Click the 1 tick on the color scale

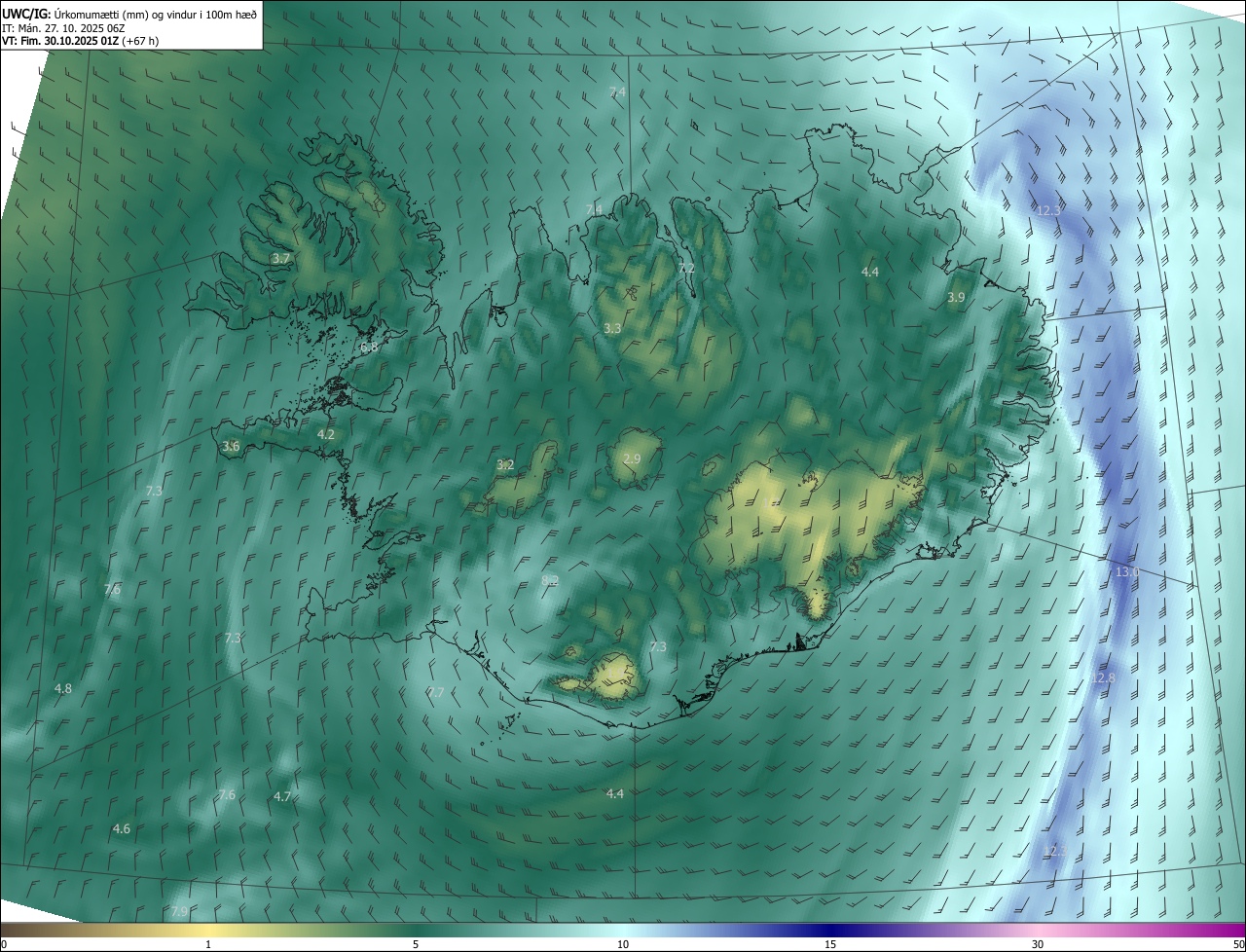(208, 944)
